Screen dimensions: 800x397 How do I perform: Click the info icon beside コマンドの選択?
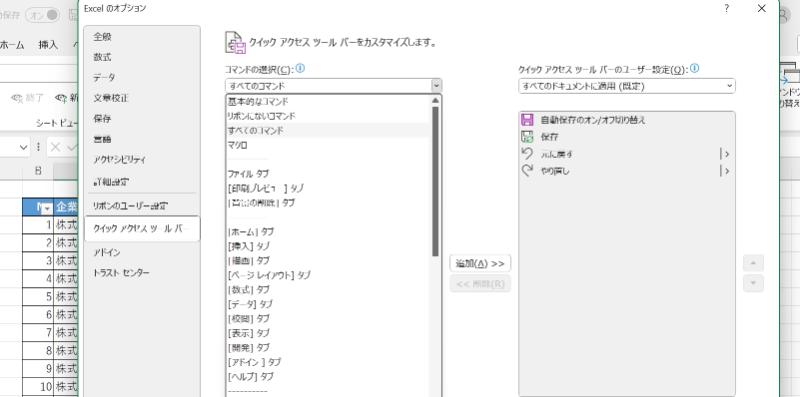(300, 68)
